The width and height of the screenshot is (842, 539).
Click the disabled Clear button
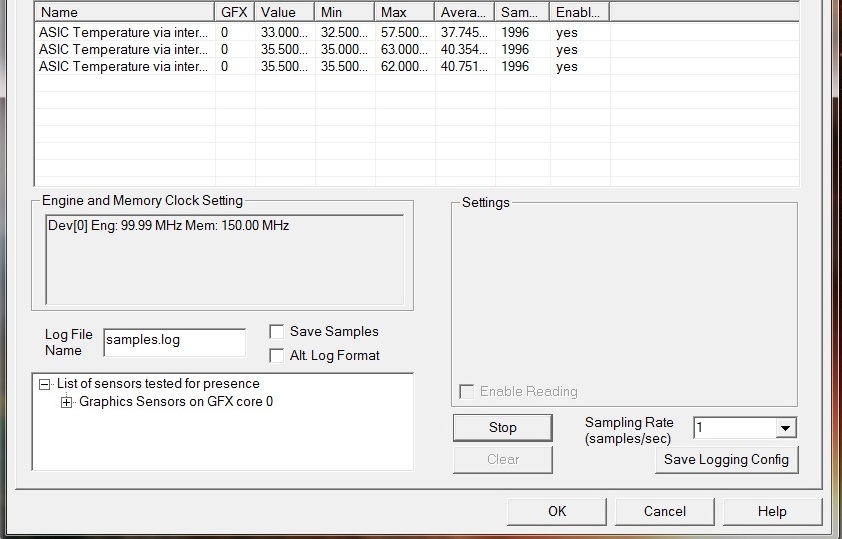tap(503, 460)
